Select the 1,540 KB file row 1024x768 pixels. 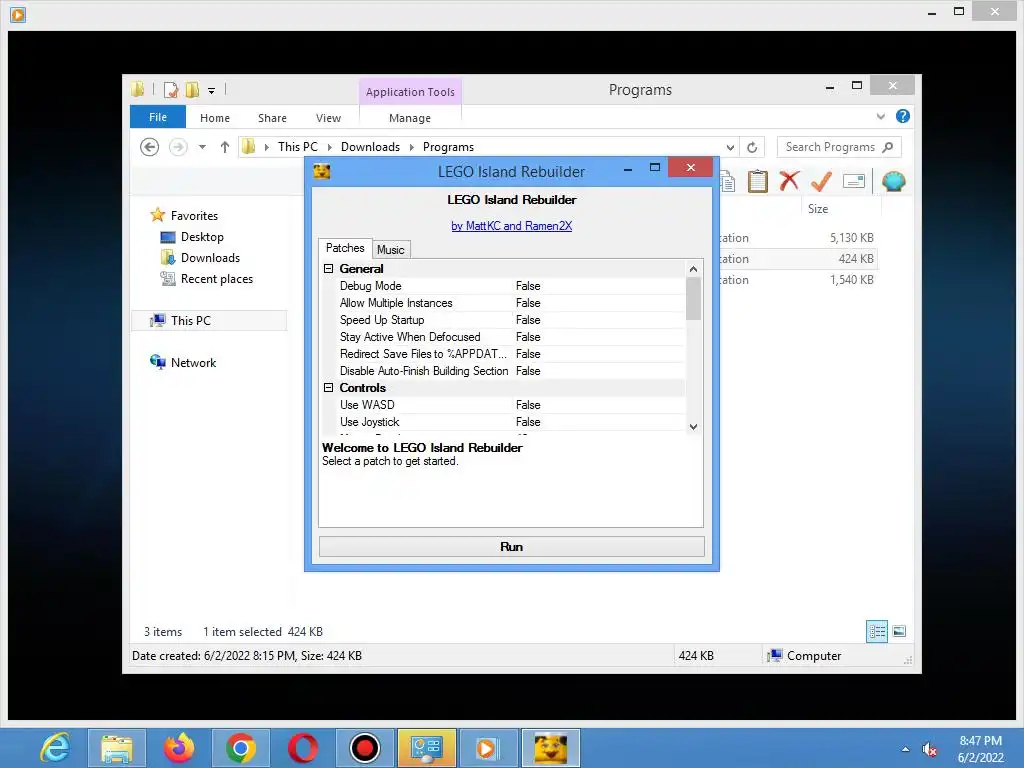point(797,280)
